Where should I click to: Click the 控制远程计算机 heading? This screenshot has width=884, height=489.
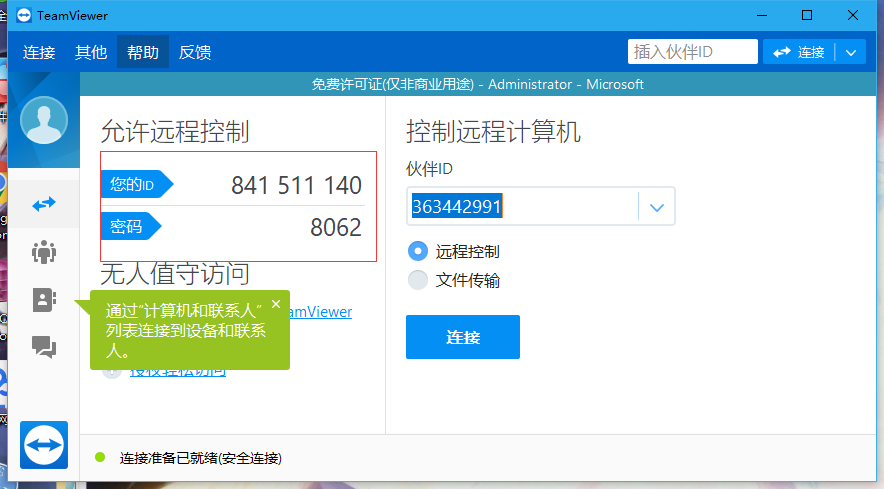pyautogui.click(x=493, y=131)
